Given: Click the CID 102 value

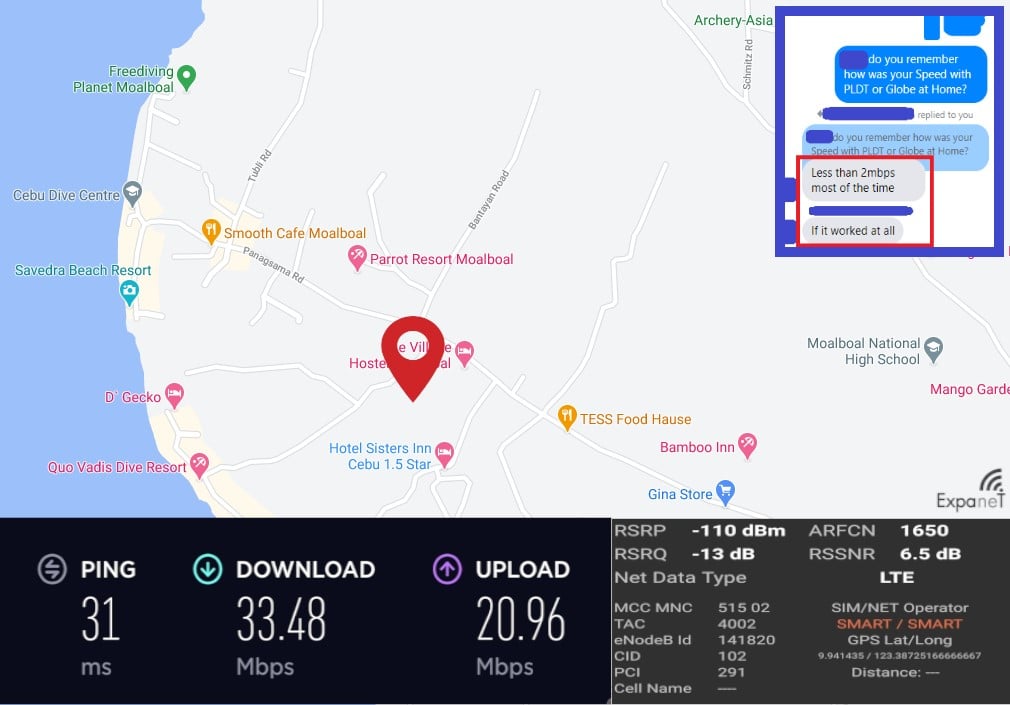Looking at the screenshot, I should tap(732, 656).
